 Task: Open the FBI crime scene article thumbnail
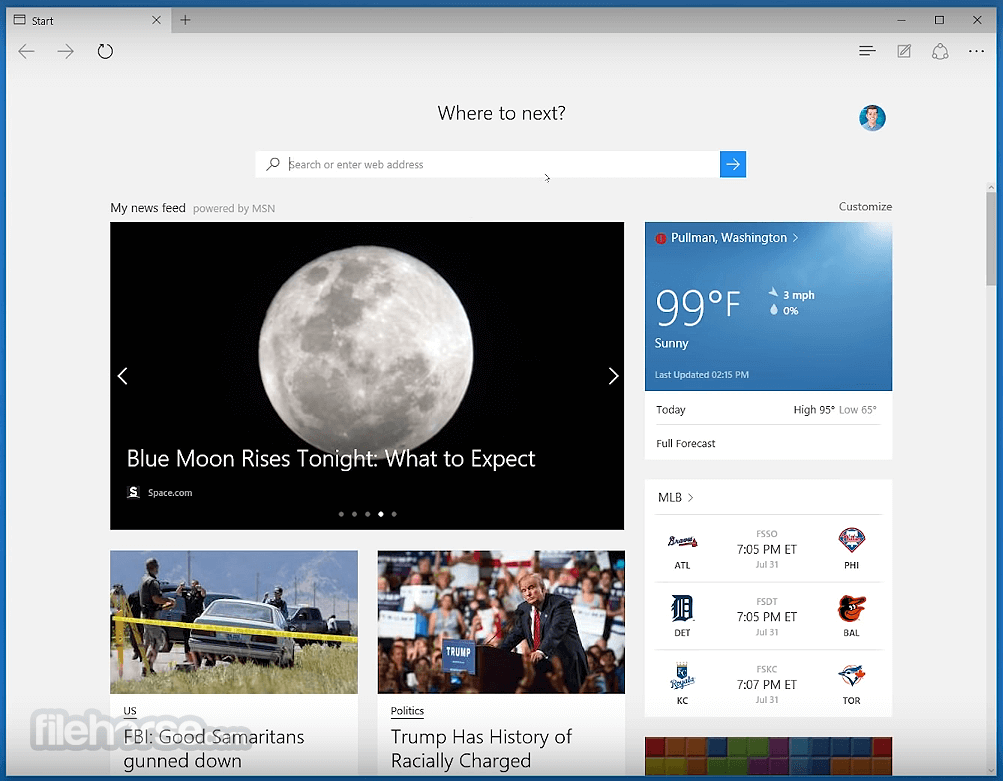point(233,622)
